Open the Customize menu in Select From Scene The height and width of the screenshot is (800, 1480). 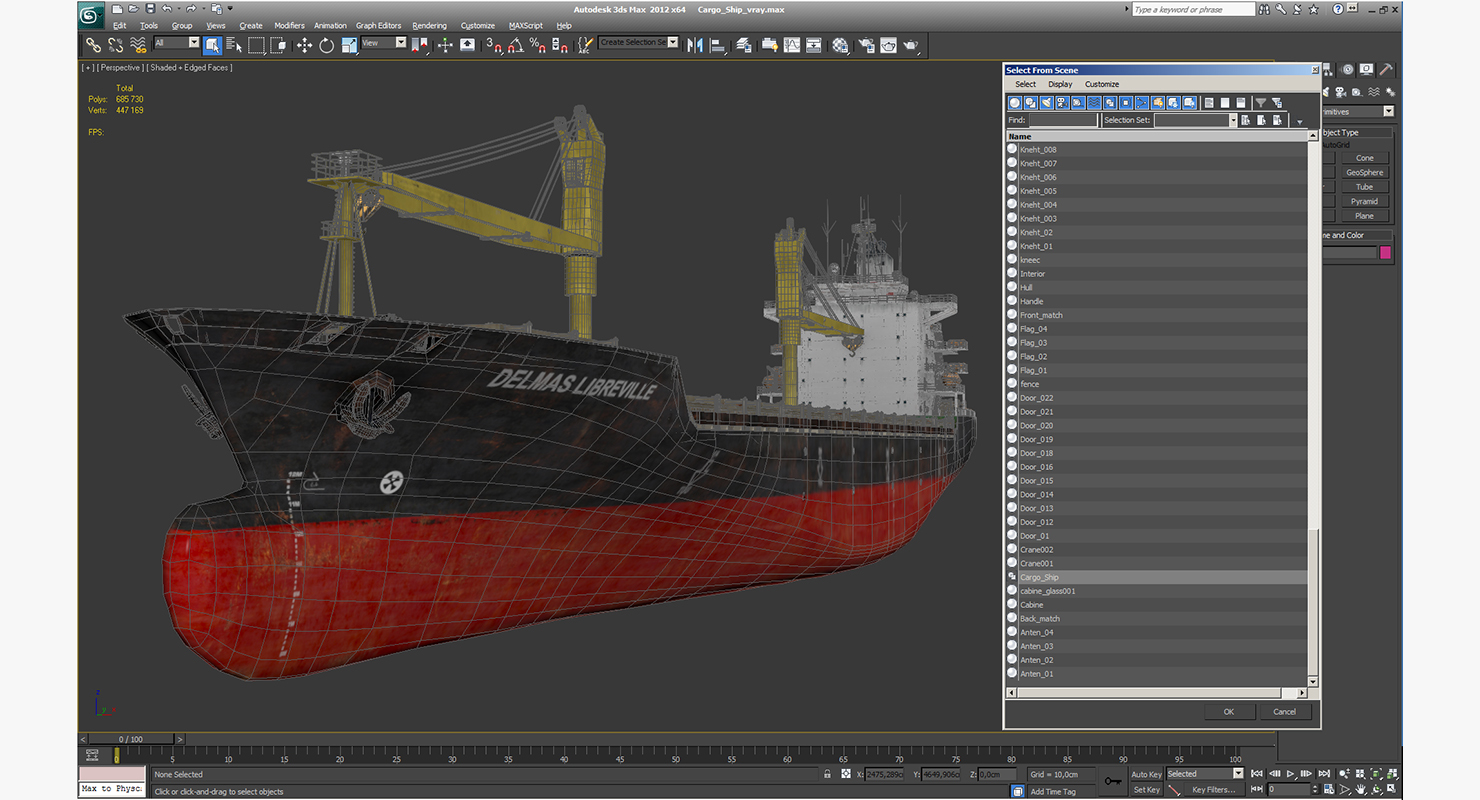[x=1102, y=84]
